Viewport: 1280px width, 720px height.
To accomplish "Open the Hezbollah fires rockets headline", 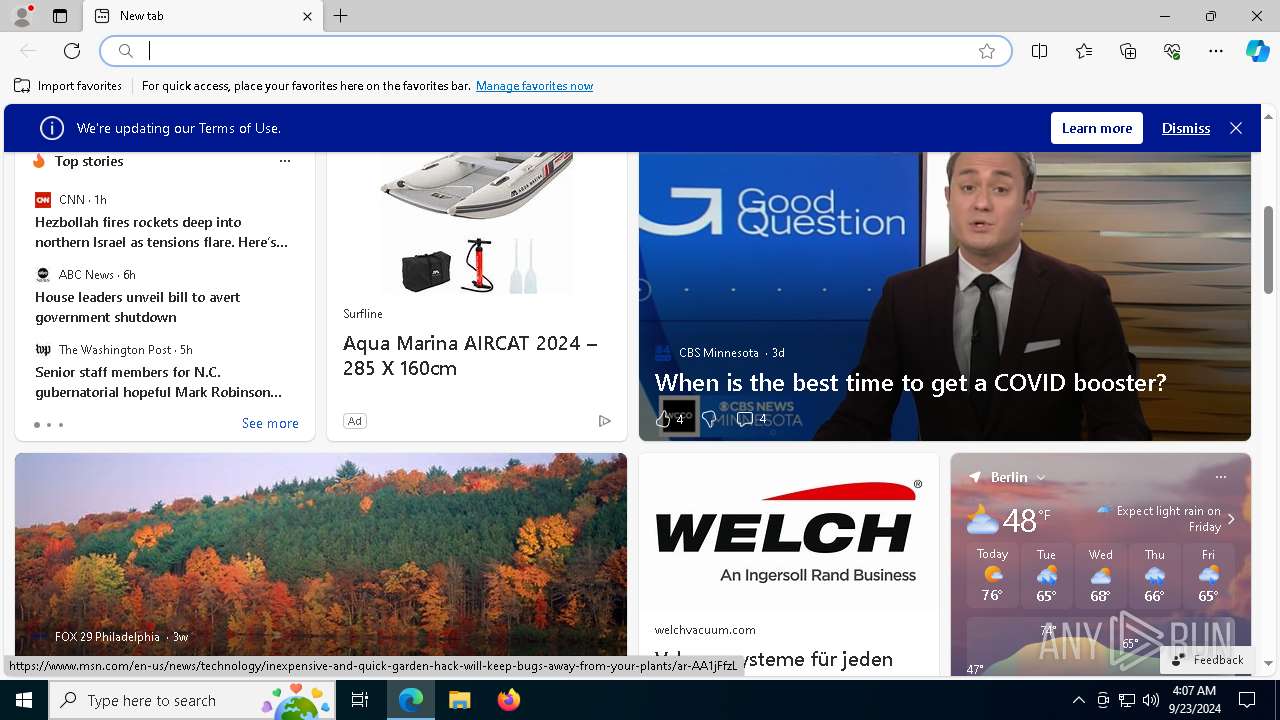I will click(x=162, y=232).
